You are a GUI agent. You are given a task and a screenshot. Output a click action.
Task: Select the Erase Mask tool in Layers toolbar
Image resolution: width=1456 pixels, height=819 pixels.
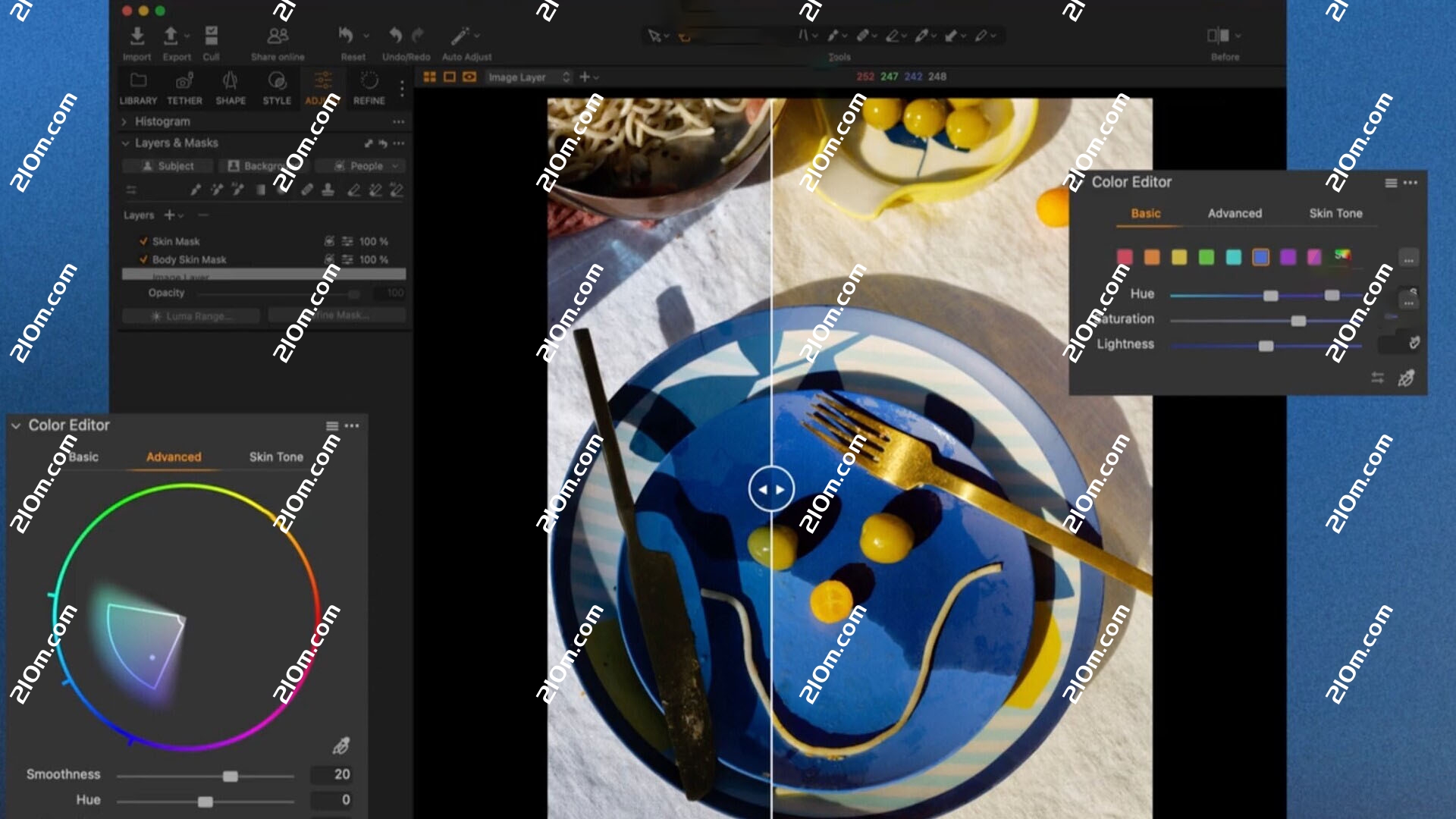pos(308,190)
